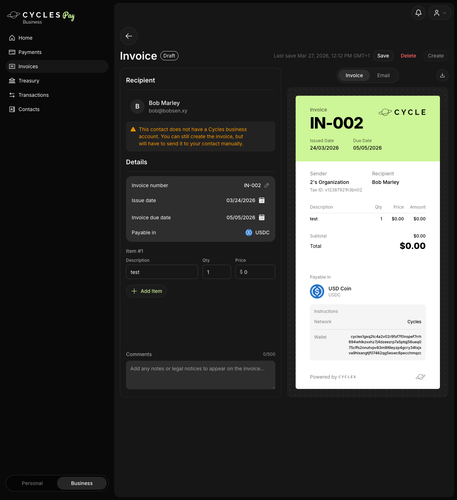Screen dimensions: 457x500
Task: Click the Treasury bank icon in sidebar
Action: coord(12,81)
